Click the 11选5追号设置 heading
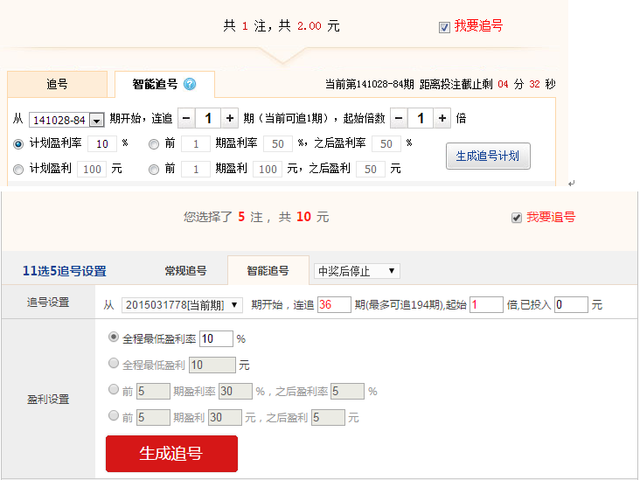Image resolution: width=640 pixels, height=480 pixels. click(64, 271)
